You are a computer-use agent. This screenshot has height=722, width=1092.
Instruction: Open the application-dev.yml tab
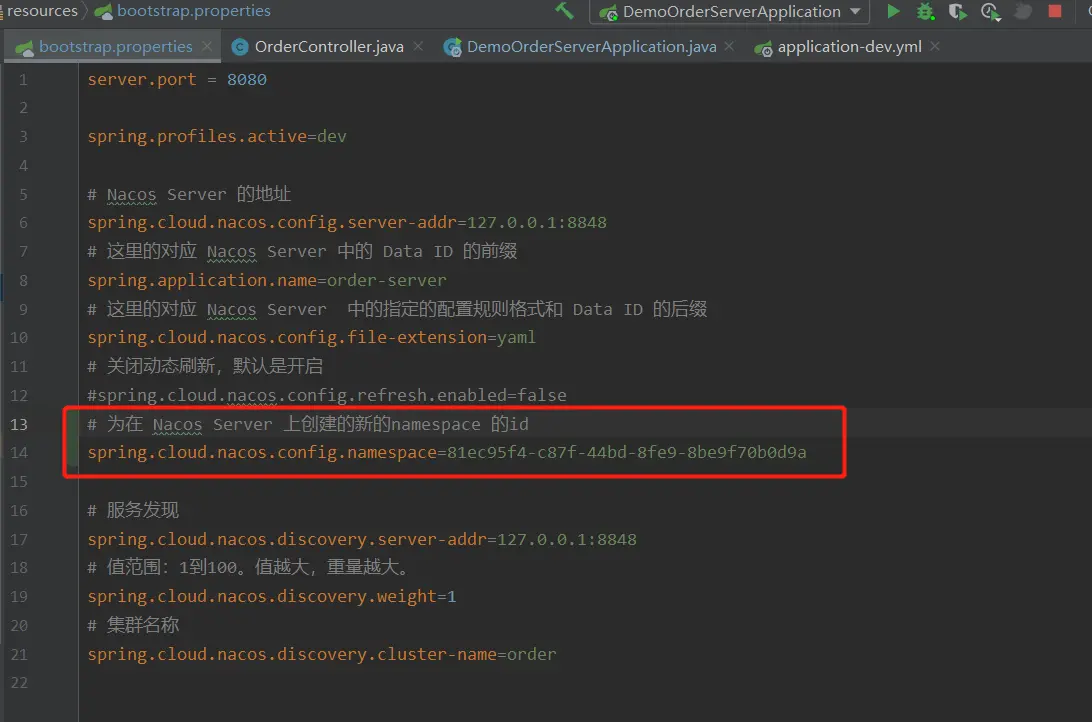(849, 47)
